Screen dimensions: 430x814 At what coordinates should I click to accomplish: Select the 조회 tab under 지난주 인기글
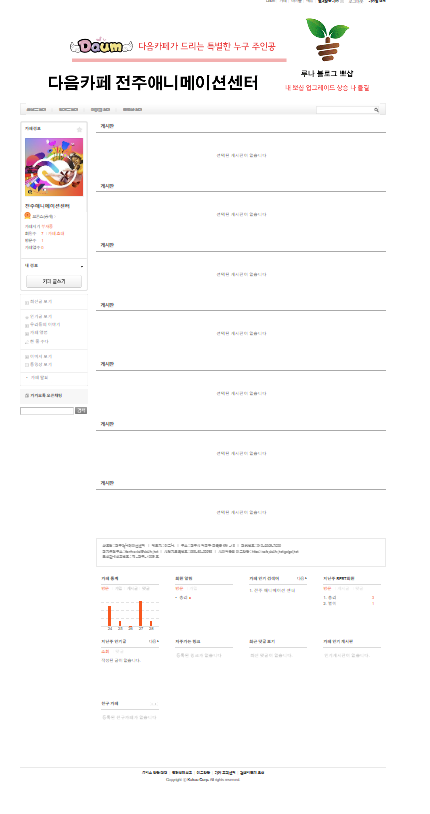click(x=105, y=652)
